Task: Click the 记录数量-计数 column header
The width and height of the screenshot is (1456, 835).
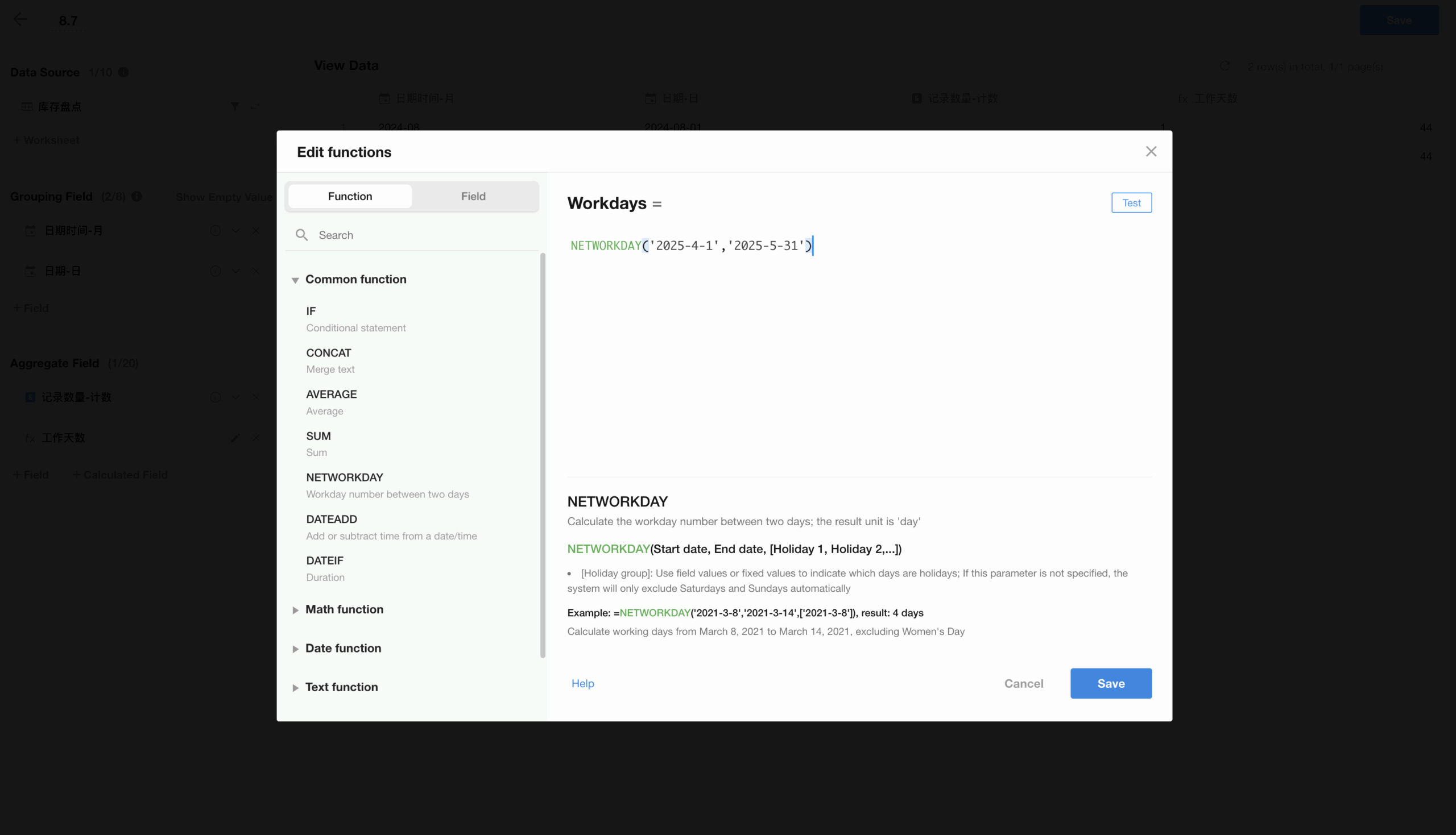Action: [954, 99]
